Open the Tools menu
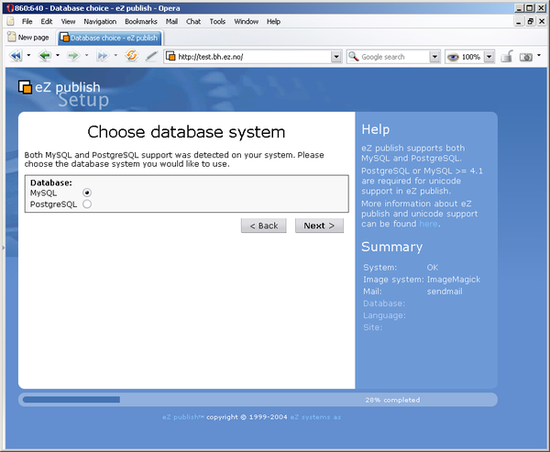This screenshot has height=452, width=550. pyautogui.click(x=217, y=22)
